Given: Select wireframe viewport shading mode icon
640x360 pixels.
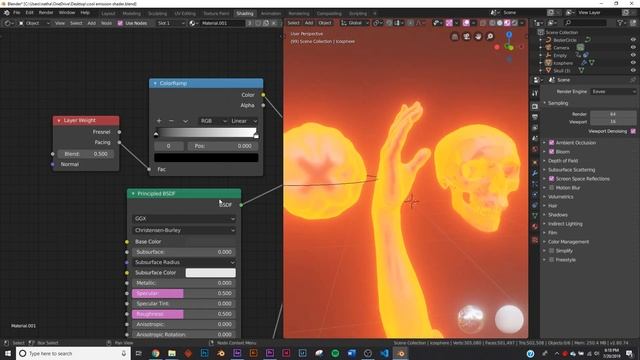Looking at the screenshot, I should pyautogui.click(x=492, y=23).
